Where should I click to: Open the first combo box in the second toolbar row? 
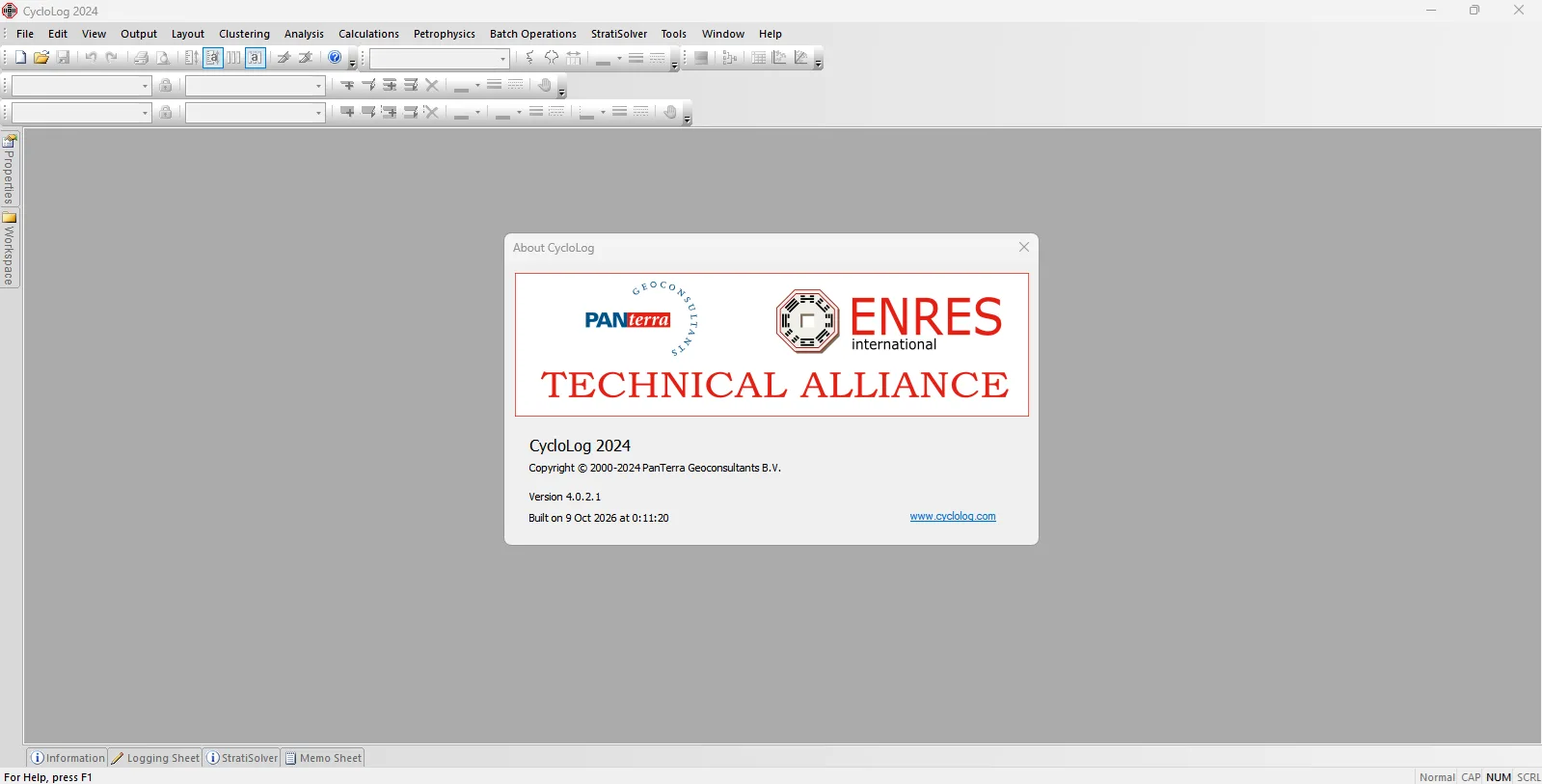[x=81, y=86]
